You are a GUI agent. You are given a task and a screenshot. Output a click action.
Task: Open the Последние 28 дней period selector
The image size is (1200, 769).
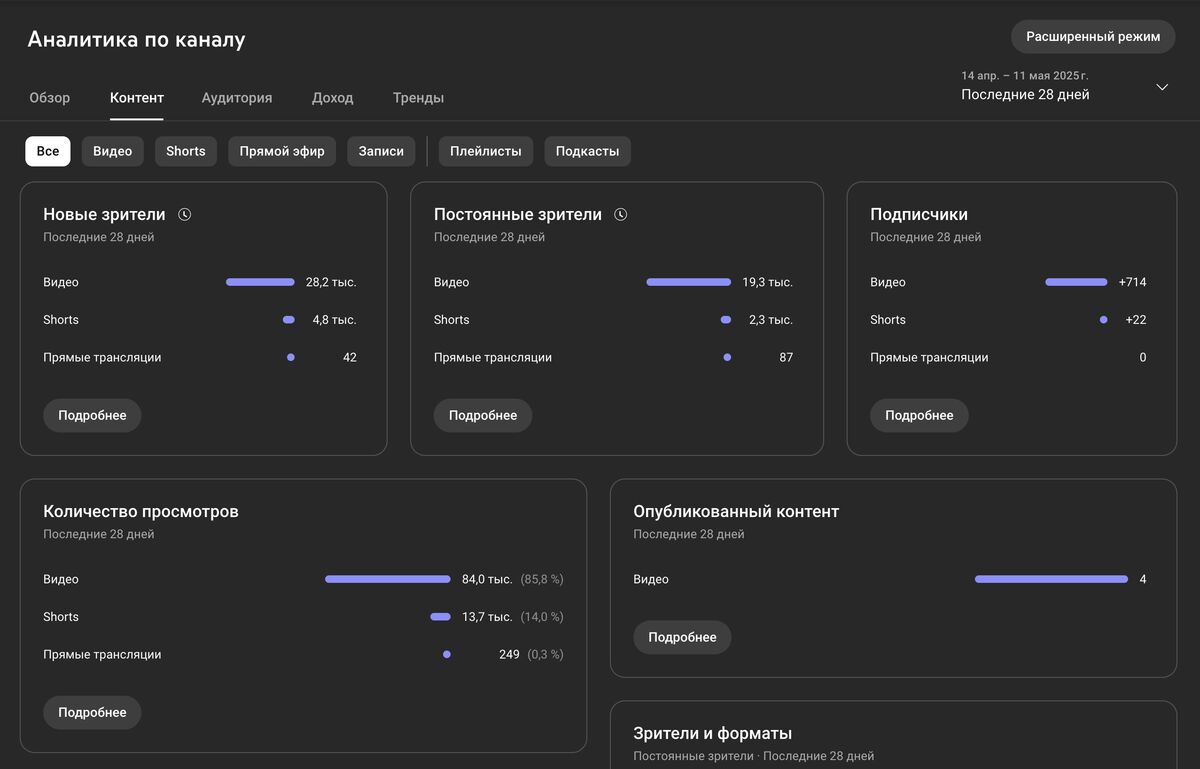[x=1025, y=95]
